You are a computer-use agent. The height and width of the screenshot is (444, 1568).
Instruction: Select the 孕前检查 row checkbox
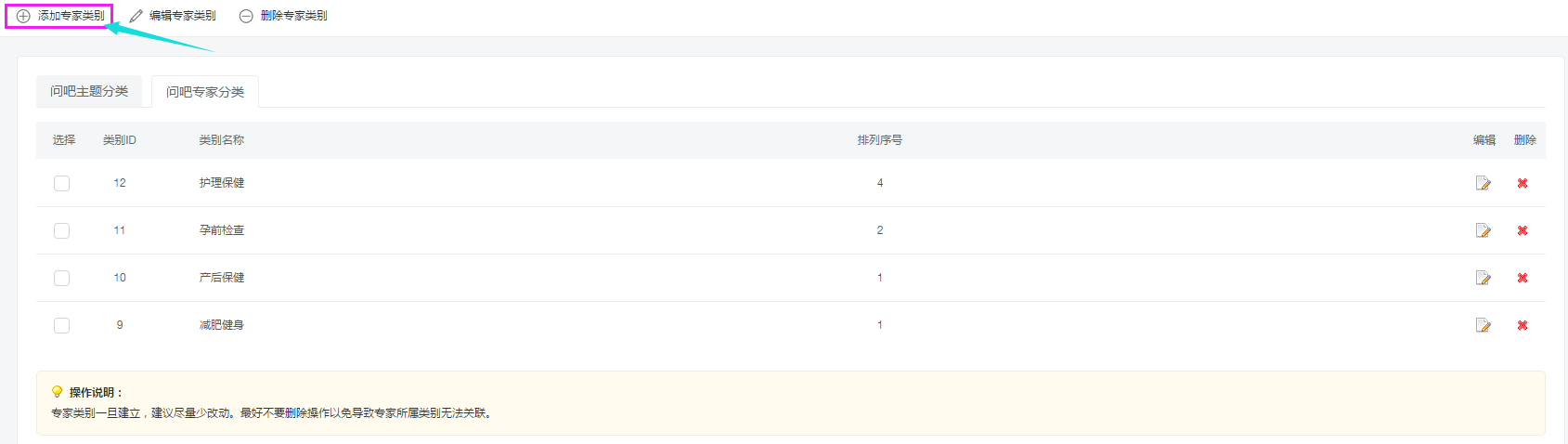coord(62,230)
